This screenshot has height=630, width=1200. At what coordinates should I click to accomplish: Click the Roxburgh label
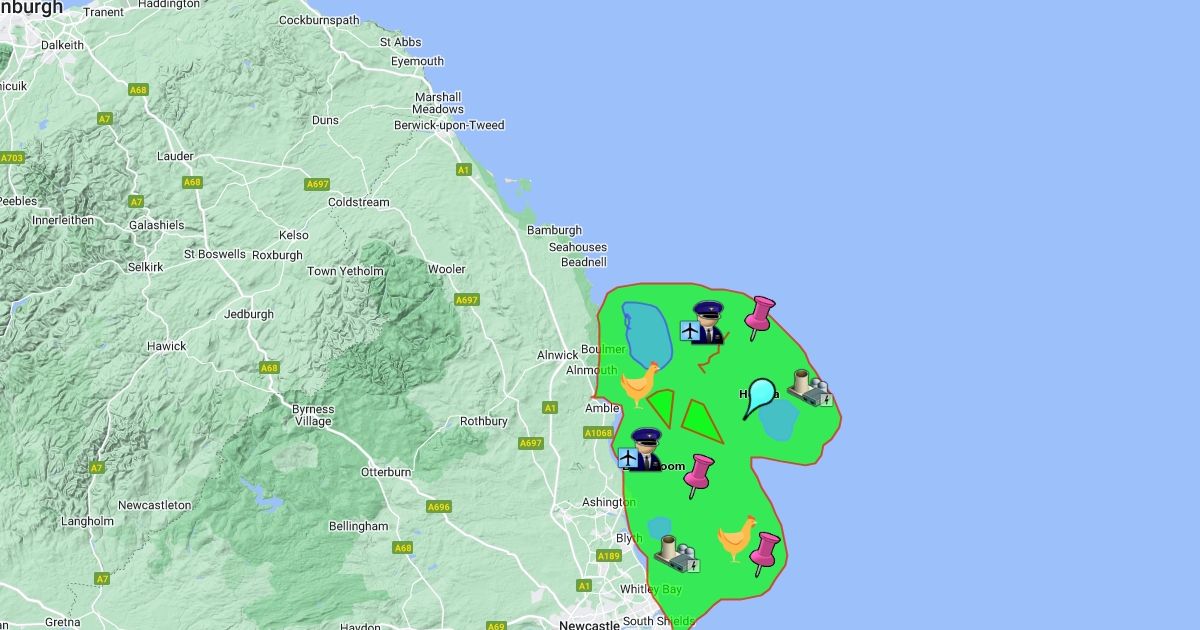277,255
